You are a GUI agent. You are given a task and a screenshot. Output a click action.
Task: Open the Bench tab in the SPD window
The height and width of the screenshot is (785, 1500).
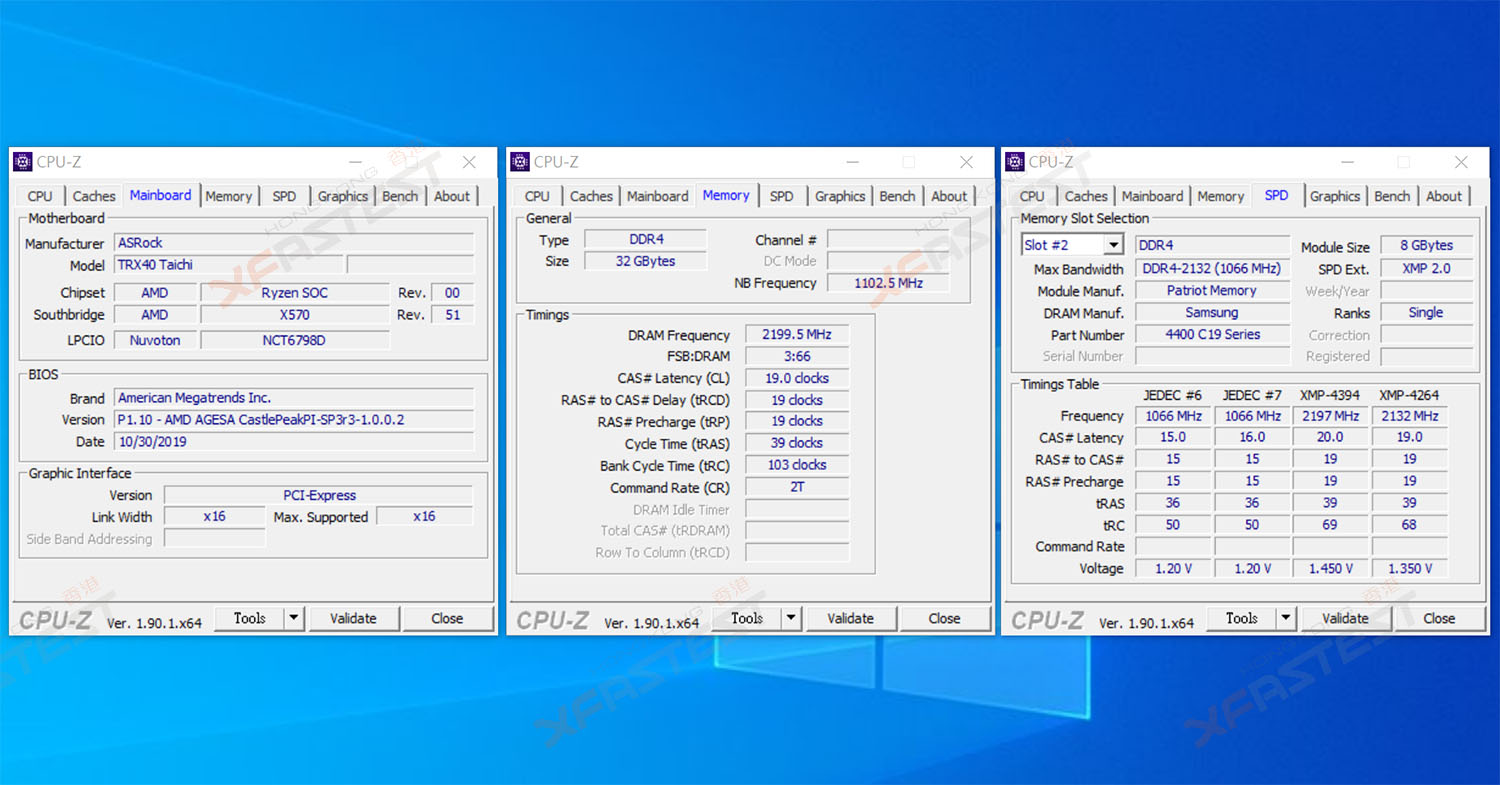pos(1392,196)
